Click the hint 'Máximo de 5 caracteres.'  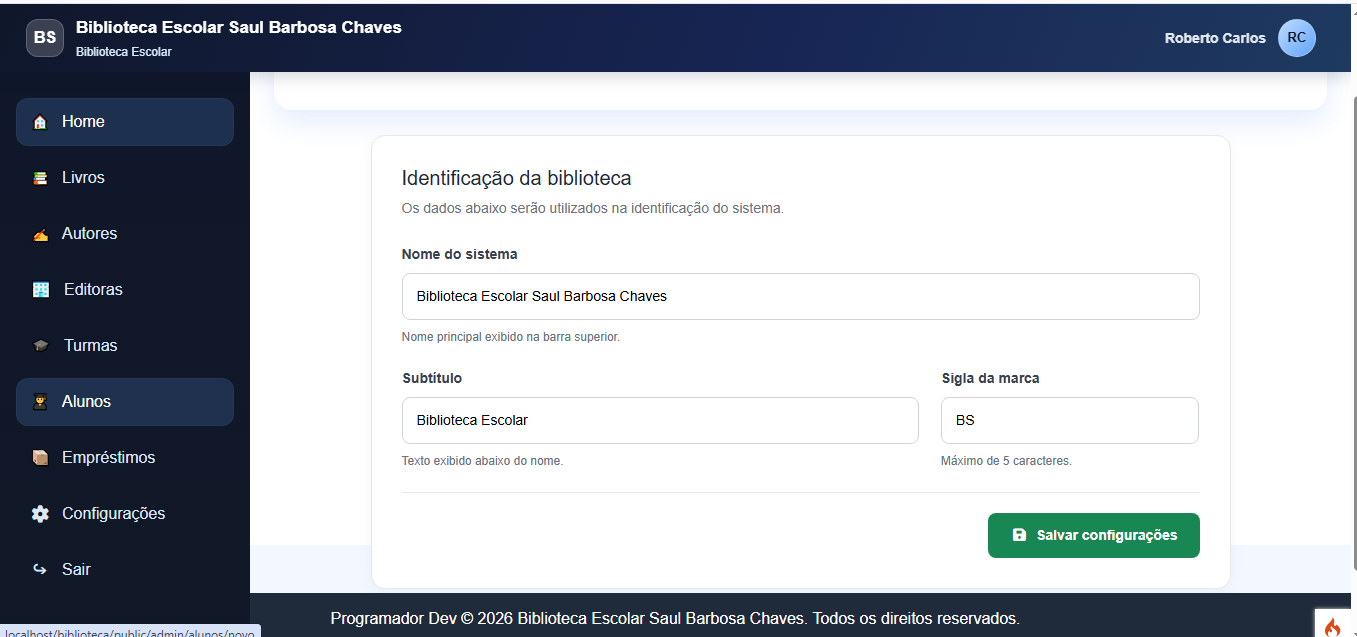pos(1006,461)
